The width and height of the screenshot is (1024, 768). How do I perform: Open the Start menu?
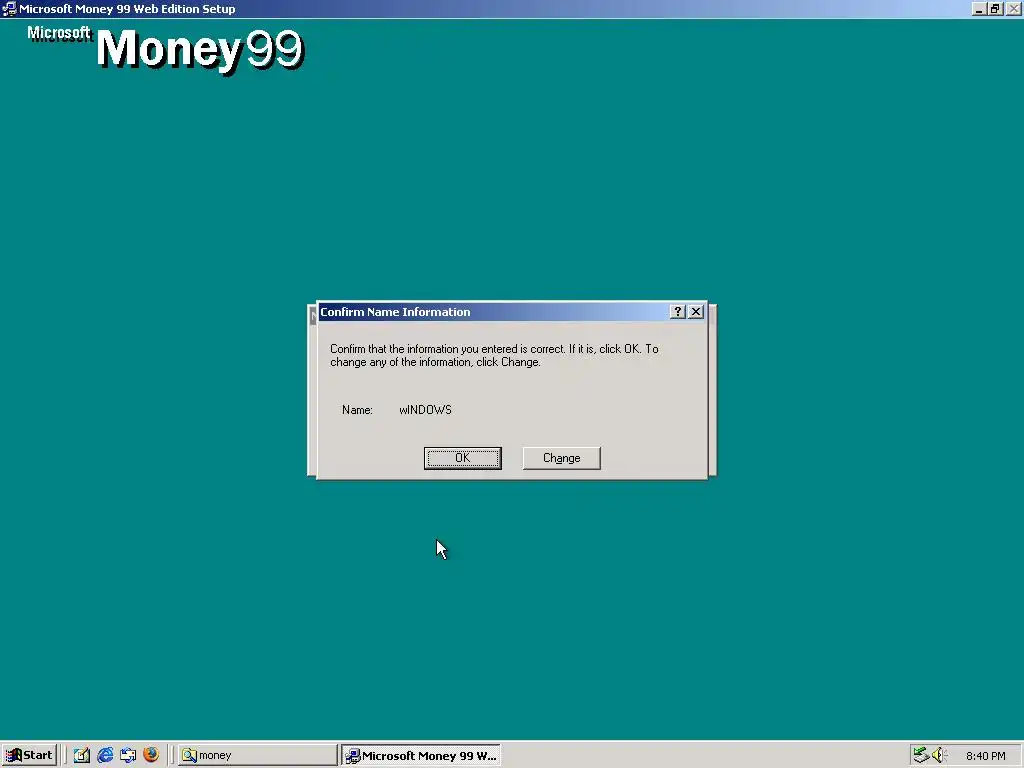29,755
